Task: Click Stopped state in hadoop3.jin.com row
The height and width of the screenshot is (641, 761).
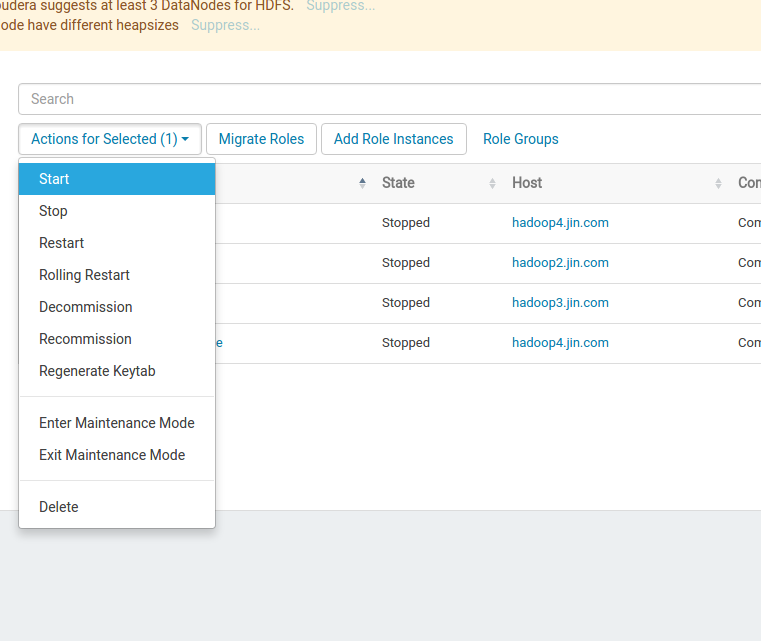Action: [406, 303]
